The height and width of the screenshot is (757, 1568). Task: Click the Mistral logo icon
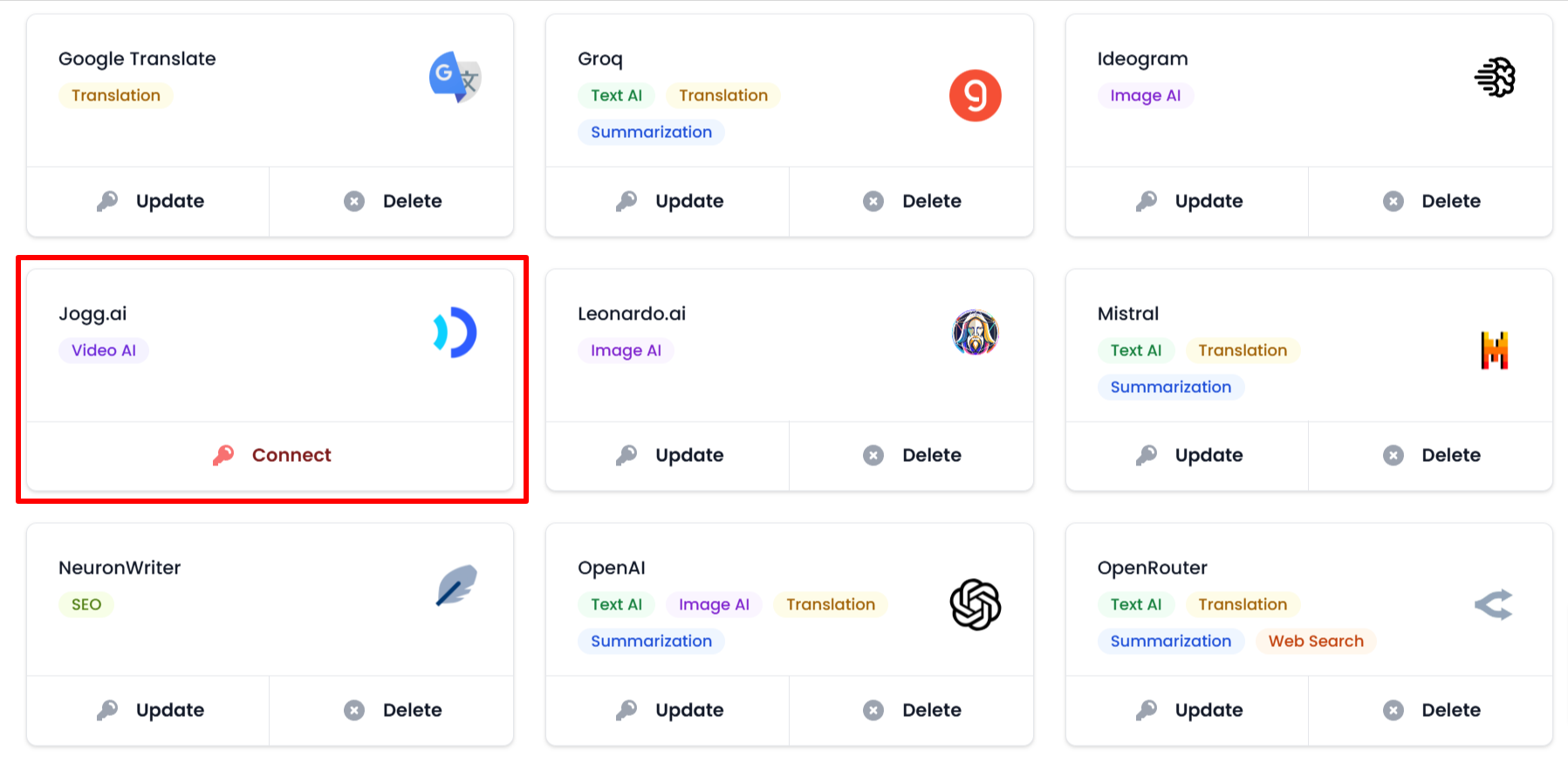[1494, 350]
